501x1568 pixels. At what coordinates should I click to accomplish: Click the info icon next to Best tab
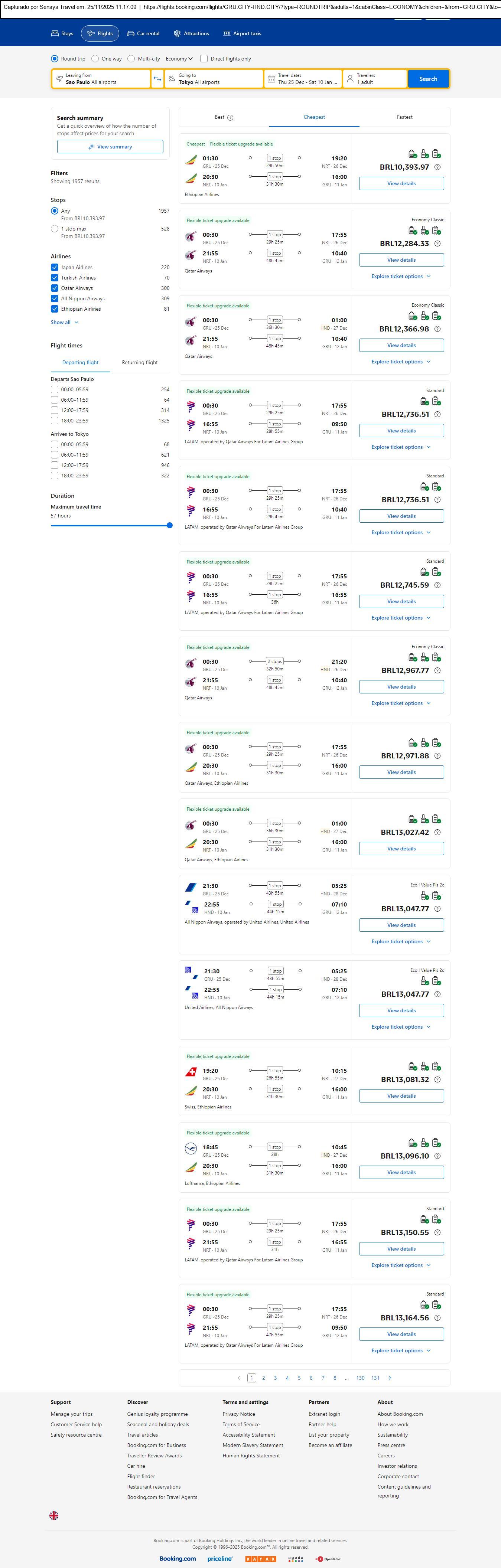(x=230, y=117)
